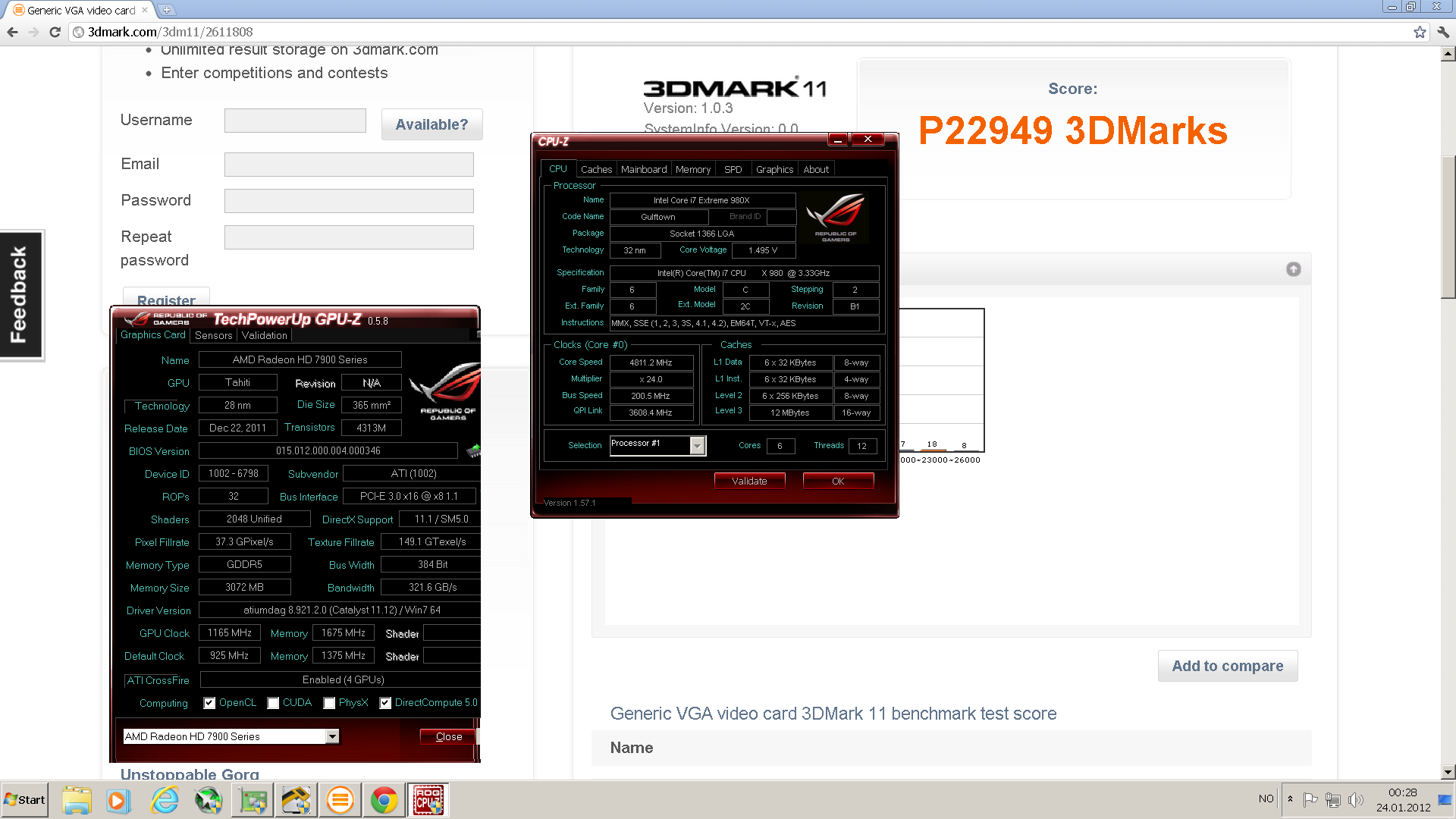Click the NO input language indicator
This screenshot has height=819, width=1456.
tap(1266, 799)
